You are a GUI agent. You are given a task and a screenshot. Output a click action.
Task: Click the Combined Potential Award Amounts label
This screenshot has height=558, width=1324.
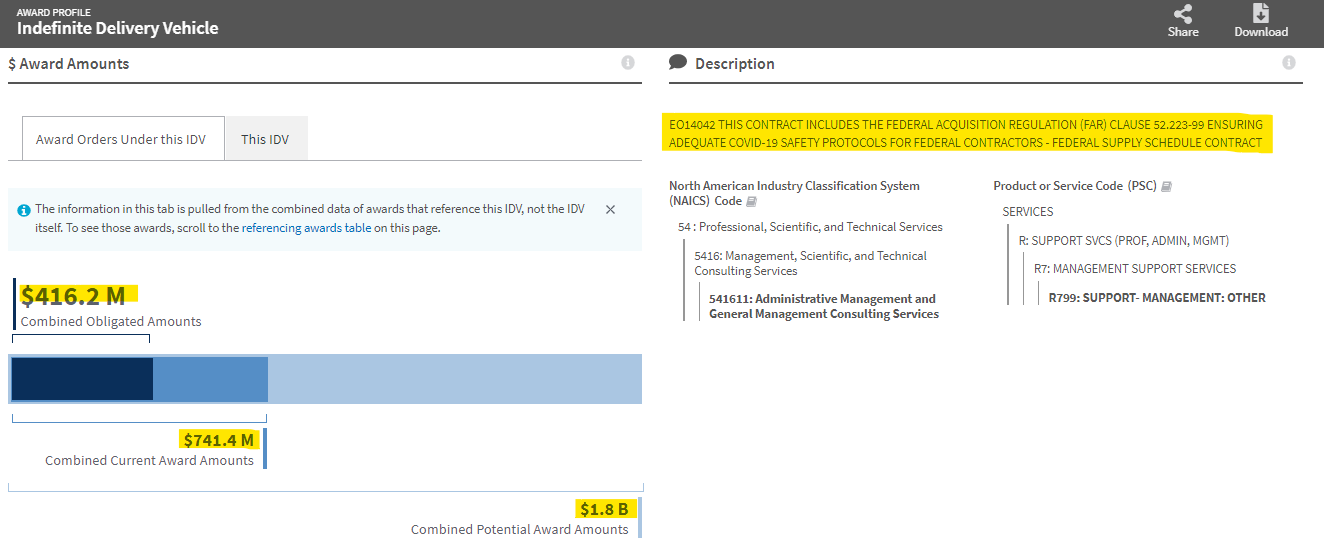[x=520, y=530]
